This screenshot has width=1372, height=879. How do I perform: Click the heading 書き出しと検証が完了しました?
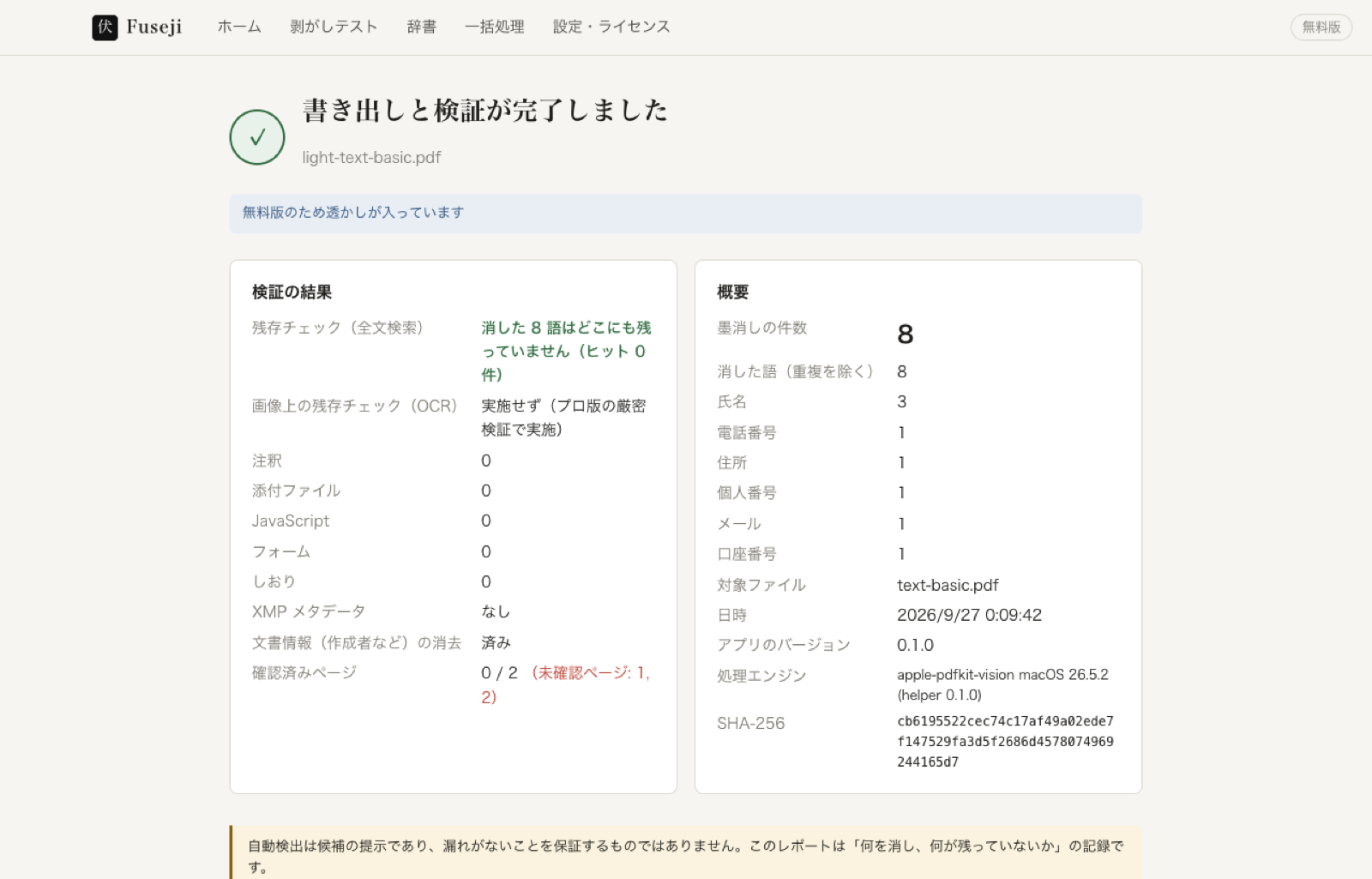click(485, 111)
